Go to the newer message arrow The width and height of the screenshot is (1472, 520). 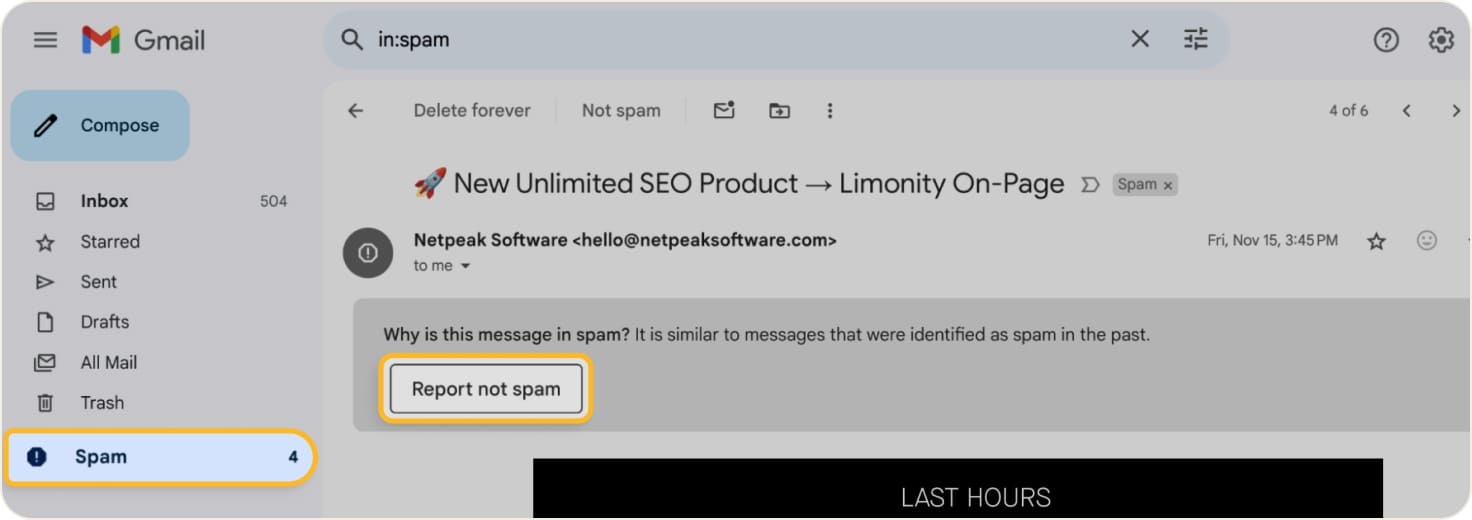1406,111
